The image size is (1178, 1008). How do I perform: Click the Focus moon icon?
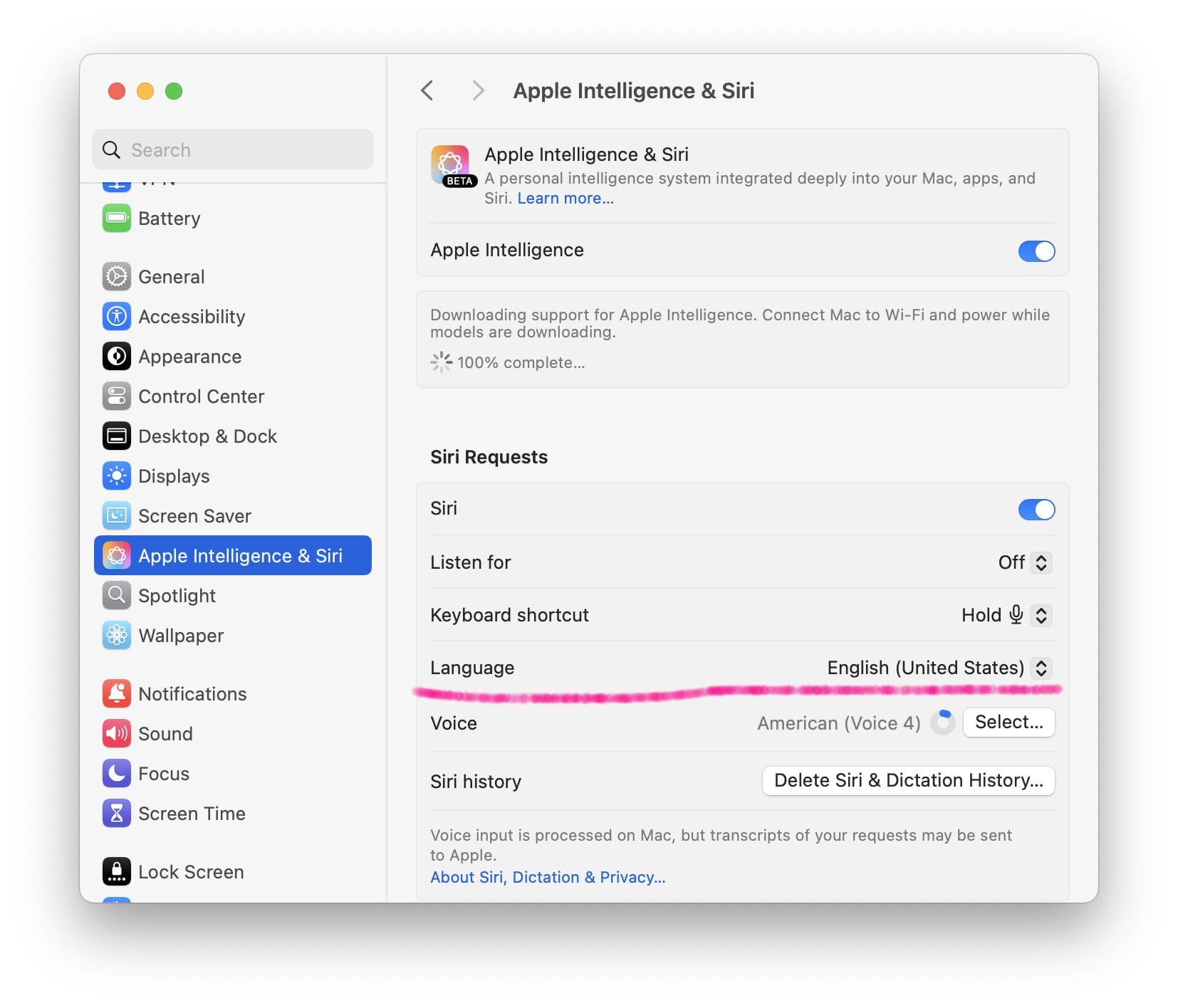(117, 774)
